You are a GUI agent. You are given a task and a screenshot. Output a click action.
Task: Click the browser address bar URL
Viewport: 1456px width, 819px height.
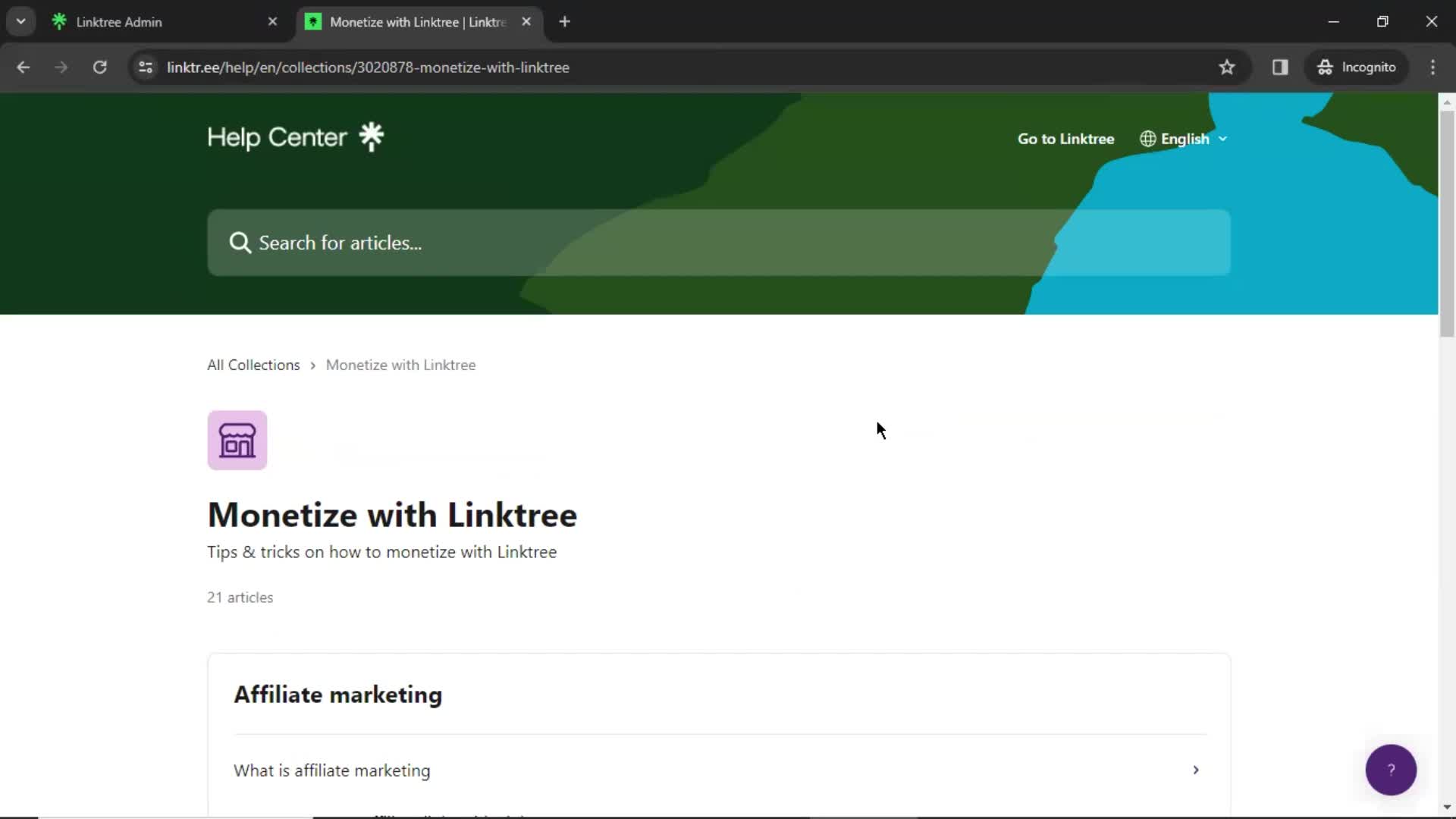(368, 67)
